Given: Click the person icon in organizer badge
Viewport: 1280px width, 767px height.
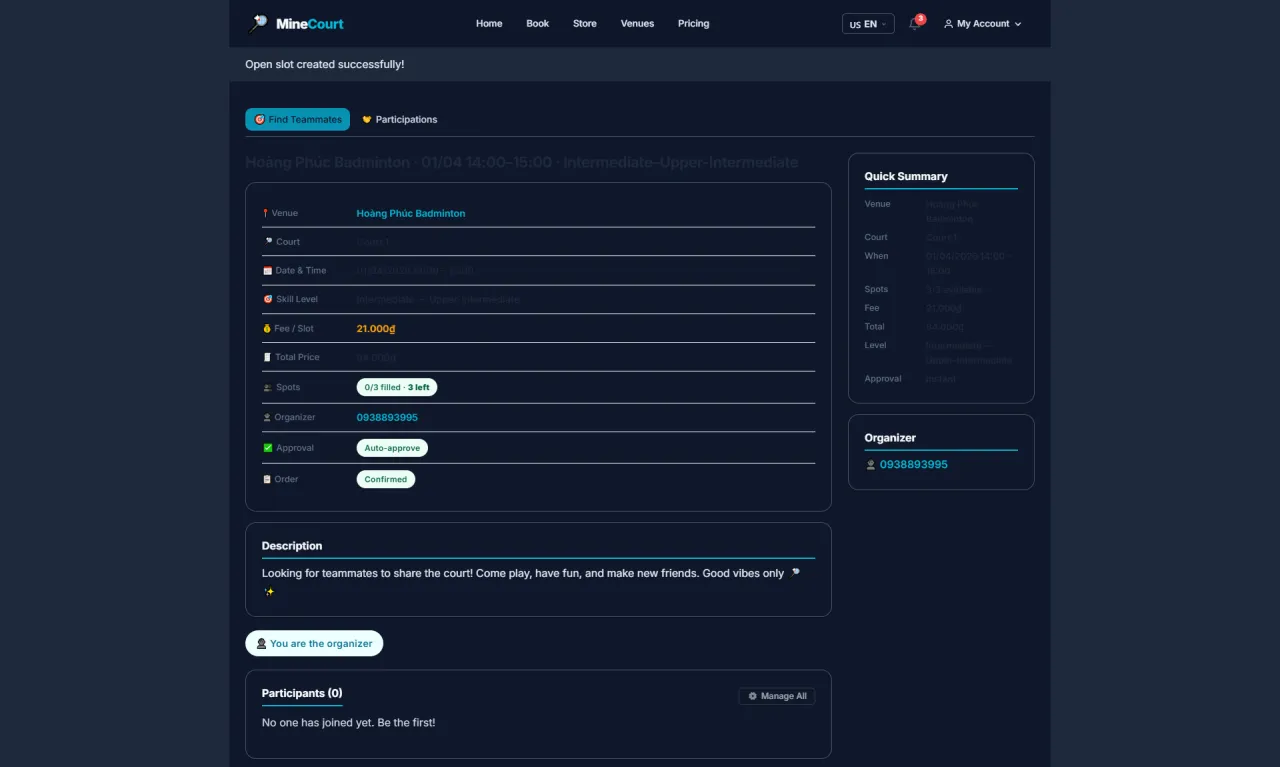Looking at the screenshot, I should [261, 644].
